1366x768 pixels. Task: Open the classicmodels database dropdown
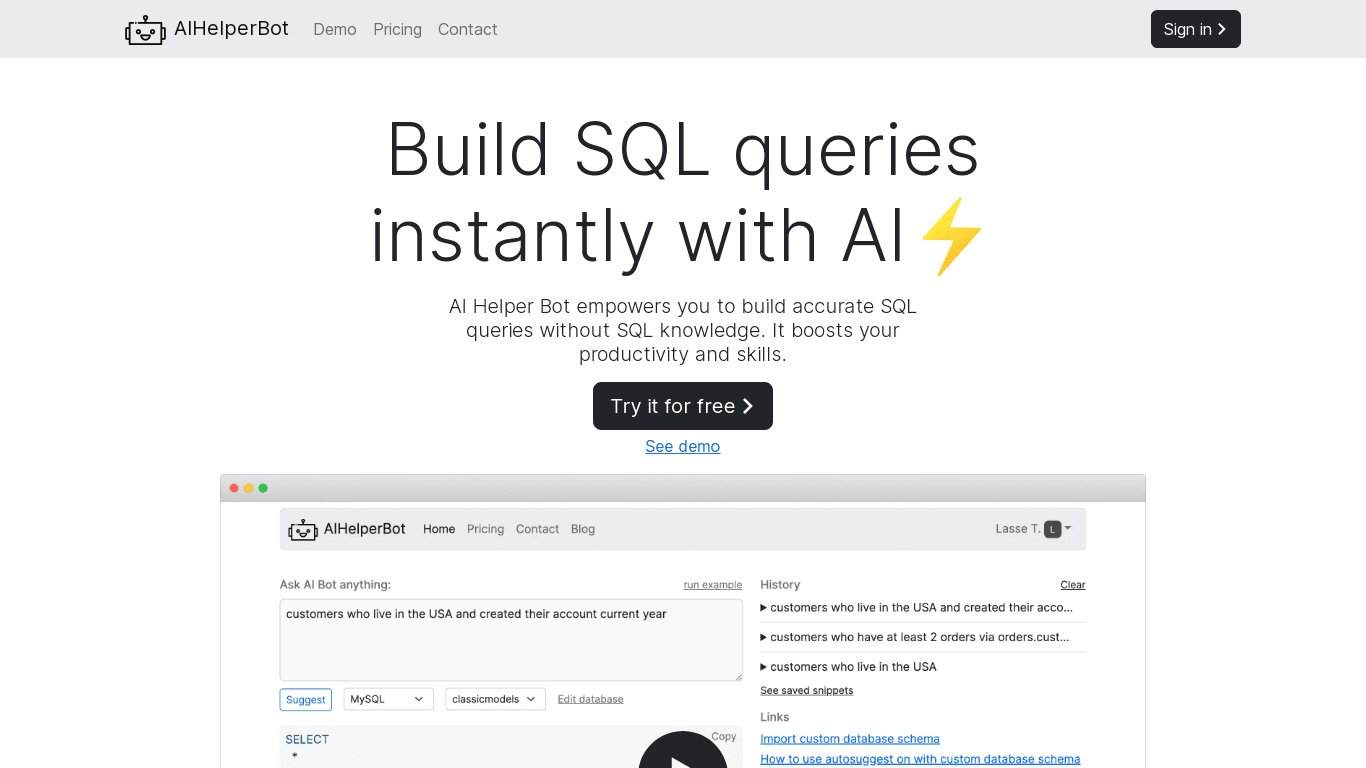495,699
